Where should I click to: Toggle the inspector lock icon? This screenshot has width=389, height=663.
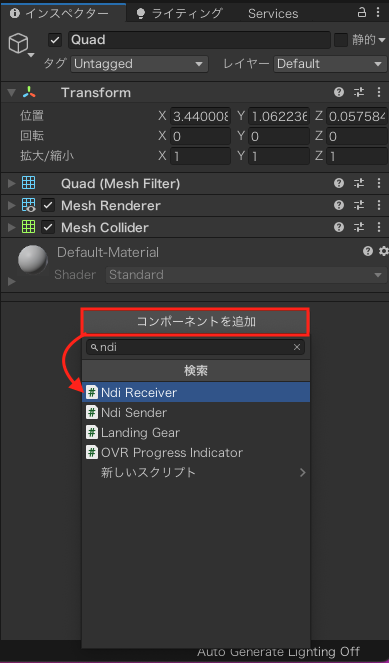[x=362, y=12]
